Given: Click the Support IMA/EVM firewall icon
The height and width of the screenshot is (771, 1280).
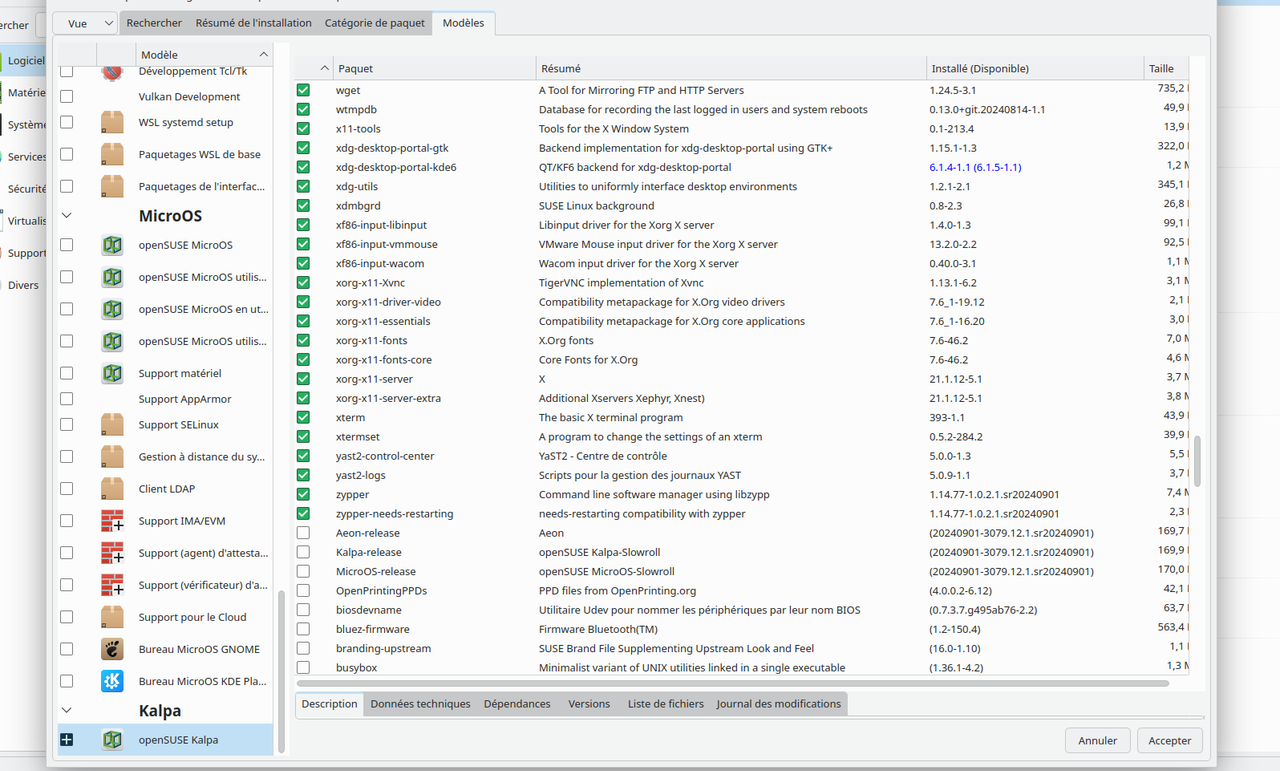Looking at the screenshot, I should (112, 520).
